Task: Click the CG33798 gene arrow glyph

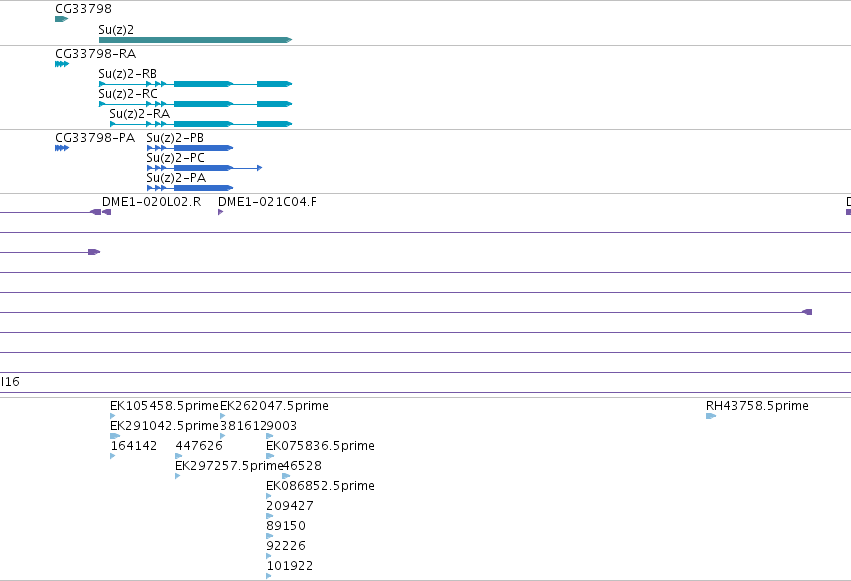Action: pos(61,19)
